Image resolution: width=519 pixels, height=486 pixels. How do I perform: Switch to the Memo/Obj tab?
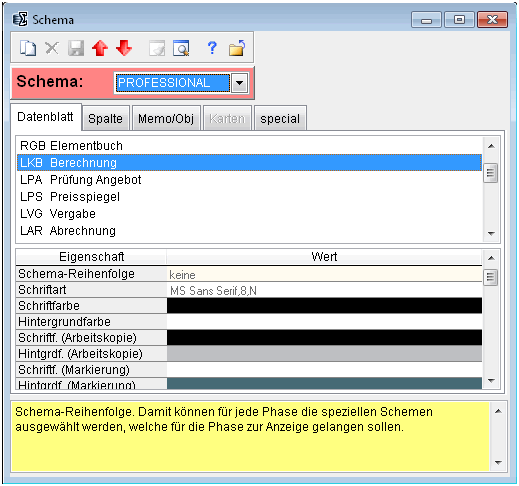pyautogui.click(x=166, y=119)
